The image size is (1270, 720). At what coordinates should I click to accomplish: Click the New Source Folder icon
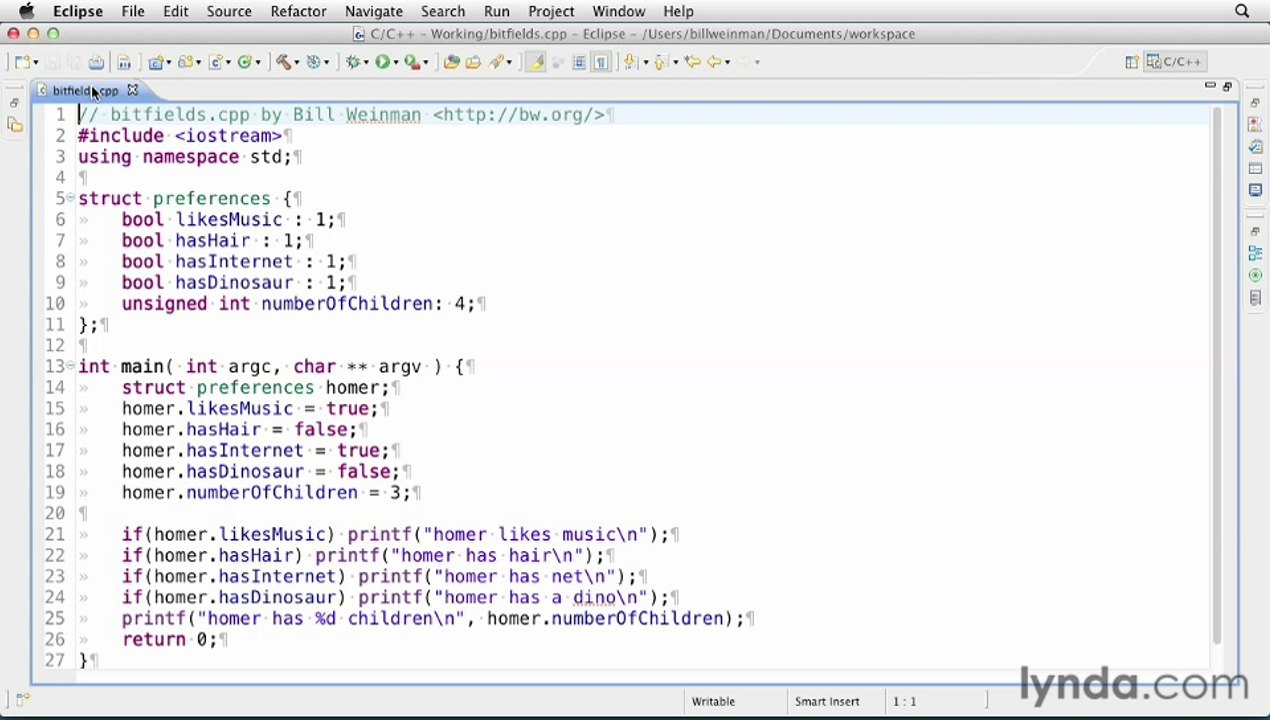tap(185, 62)
